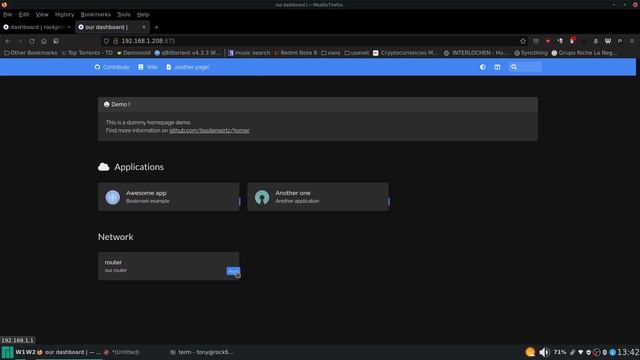Open the Another one application card
The height and width of the screenshot is (360, 640).
click(318, 197)
